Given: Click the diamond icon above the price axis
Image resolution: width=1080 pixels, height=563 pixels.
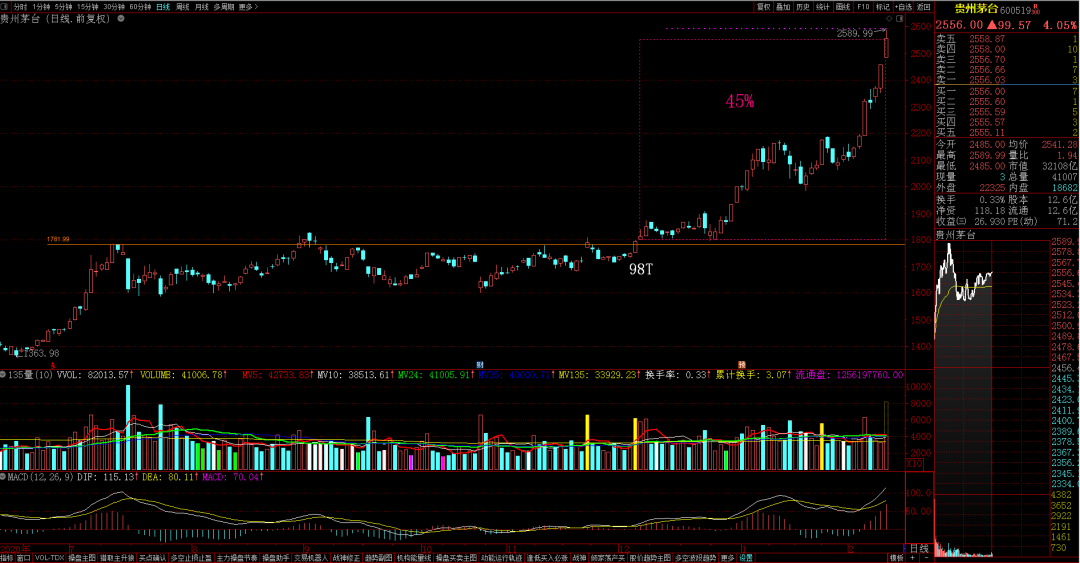Looking at the screenshot, I should (889, 19).
